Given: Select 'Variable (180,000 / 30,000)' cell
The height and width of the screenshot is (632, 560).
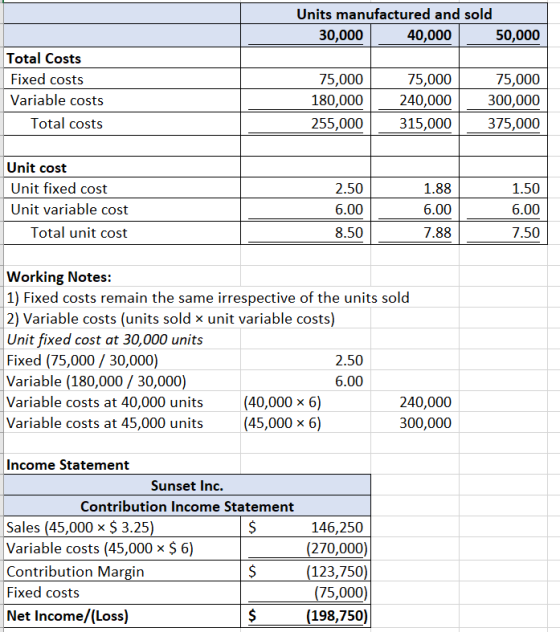Looking at the screenshot, I should click(122, 381).
